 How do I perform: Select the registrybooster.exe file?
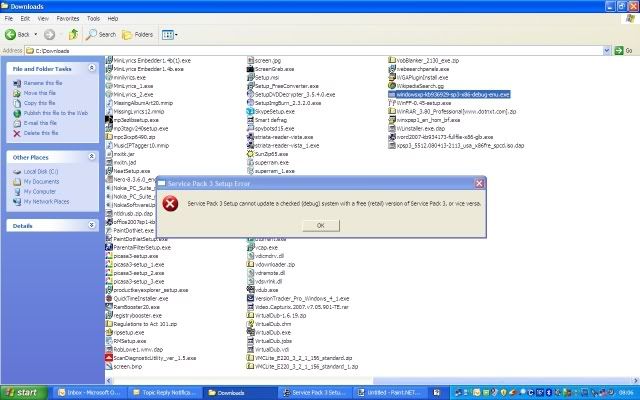[134, 316]
